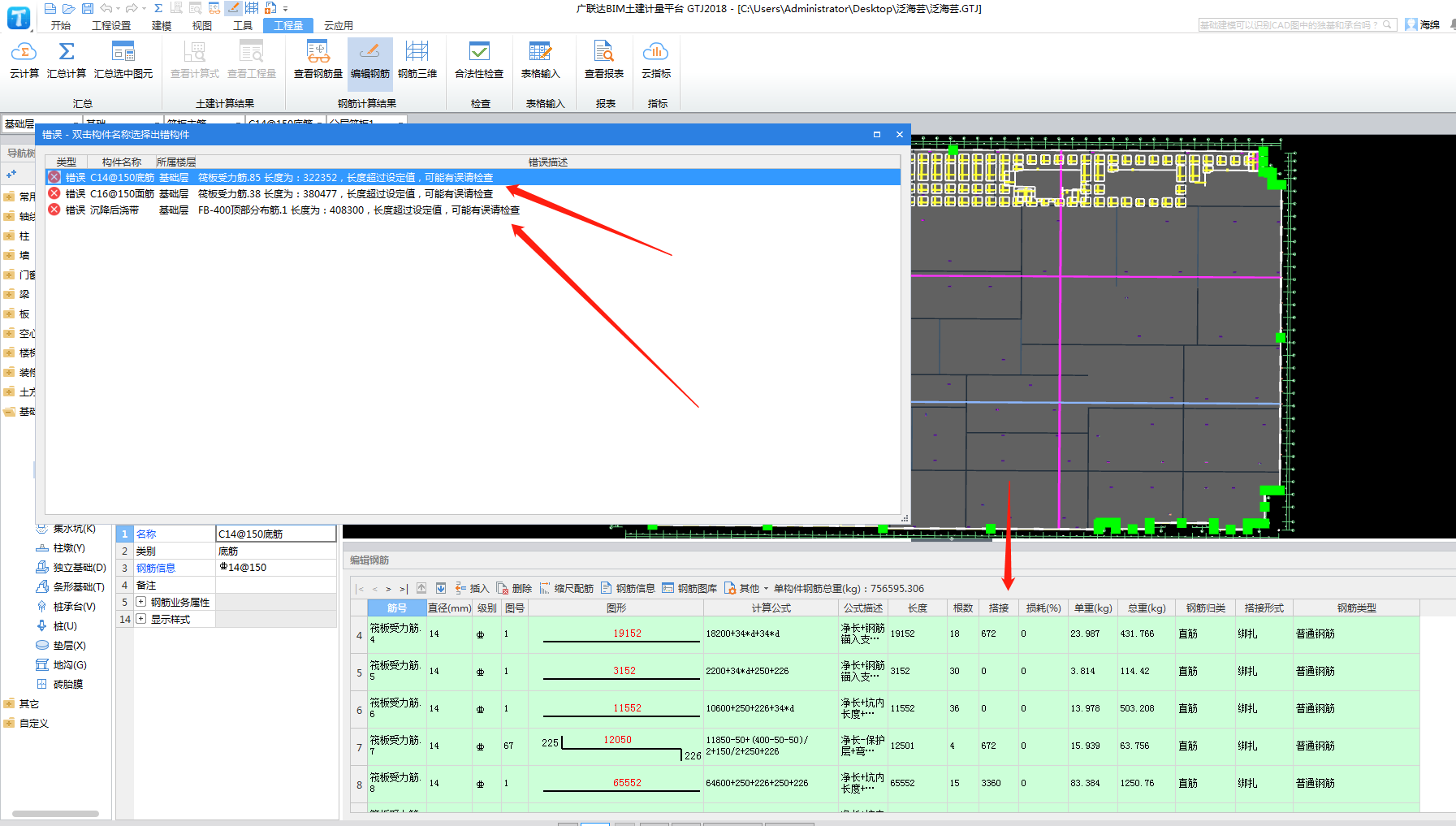Expand 显示样式 property group
Screen dimensions: 1456x826
(x=141, y=619)
